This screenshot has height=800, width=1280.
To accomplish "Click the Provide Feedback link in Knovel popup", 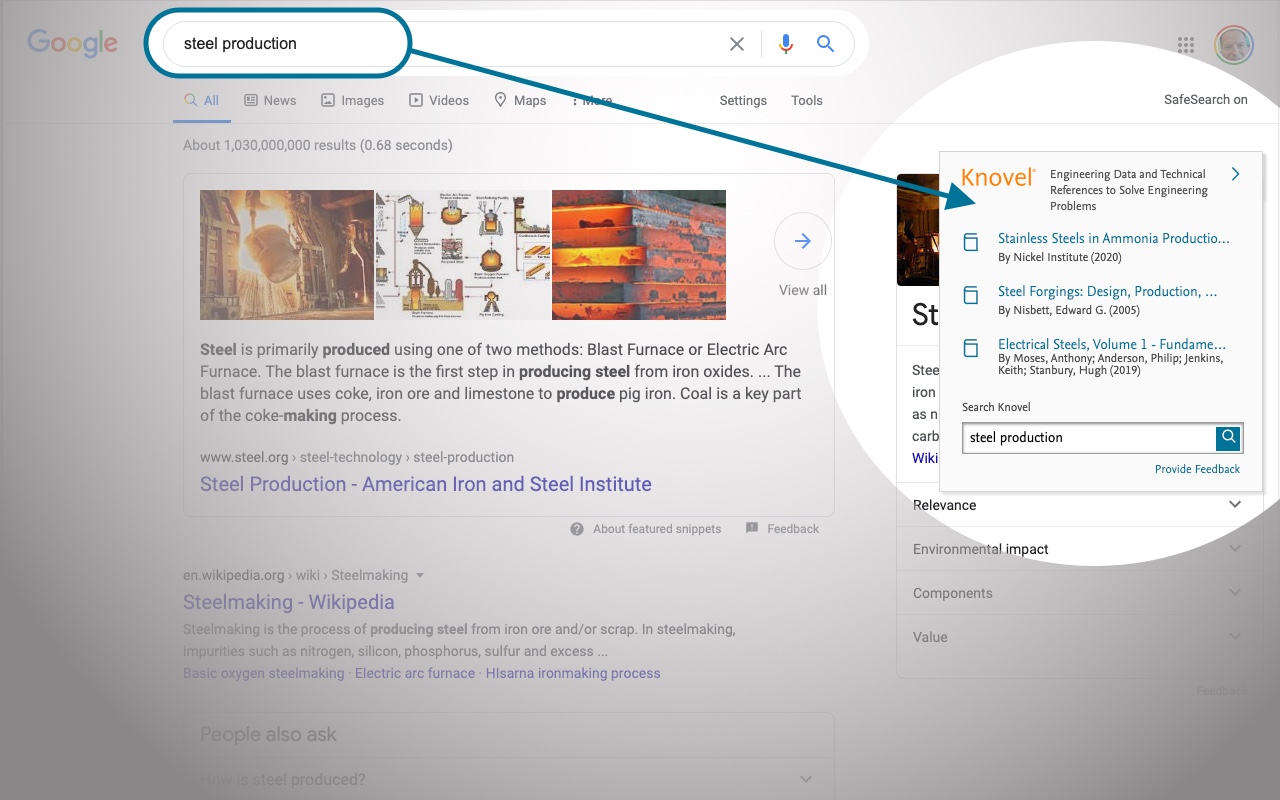I will tap(1197, 468).
